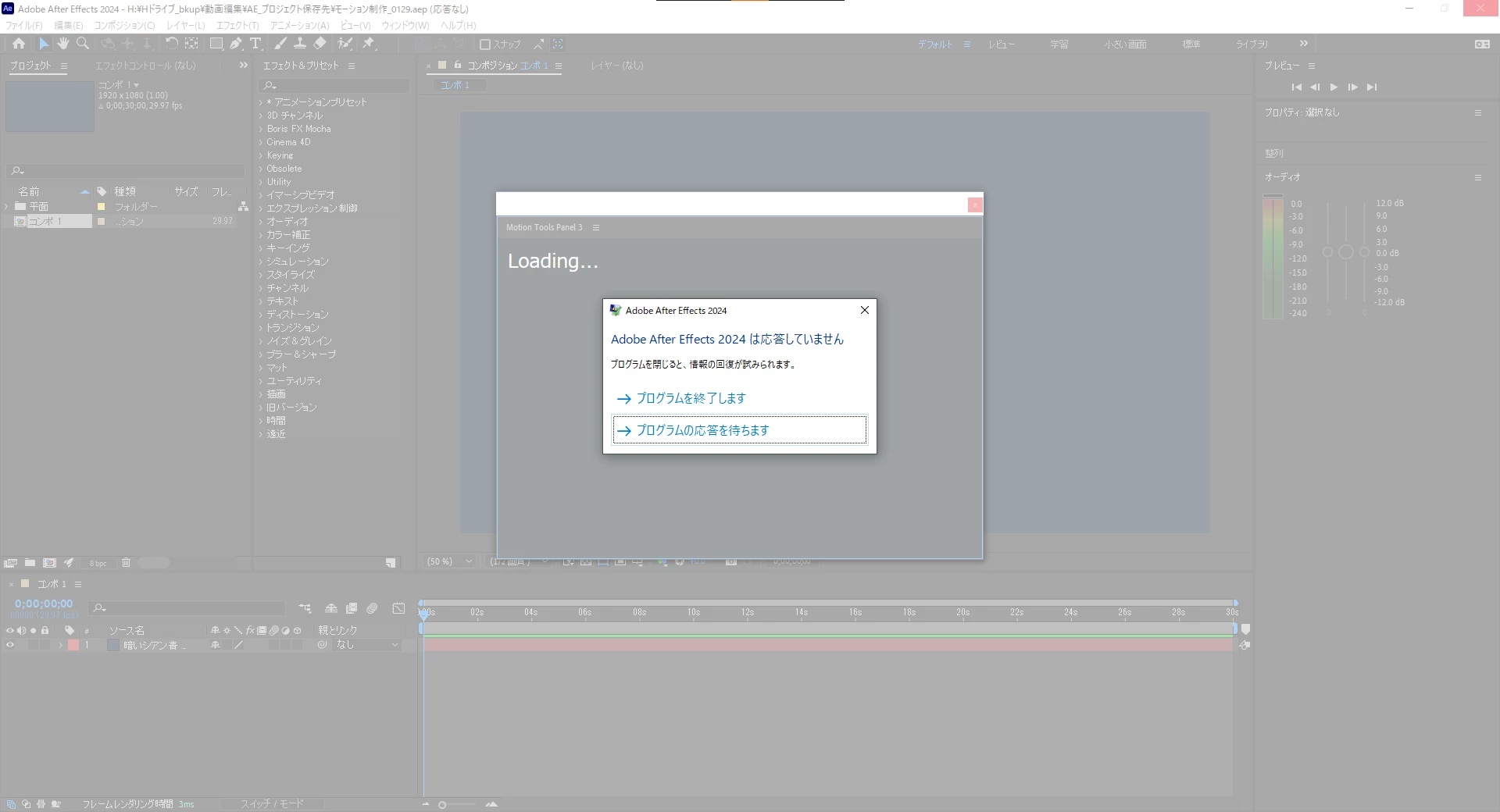Step to next frame in Preview
This screenshot has width=1500, height=812.
pos(1352,87)
